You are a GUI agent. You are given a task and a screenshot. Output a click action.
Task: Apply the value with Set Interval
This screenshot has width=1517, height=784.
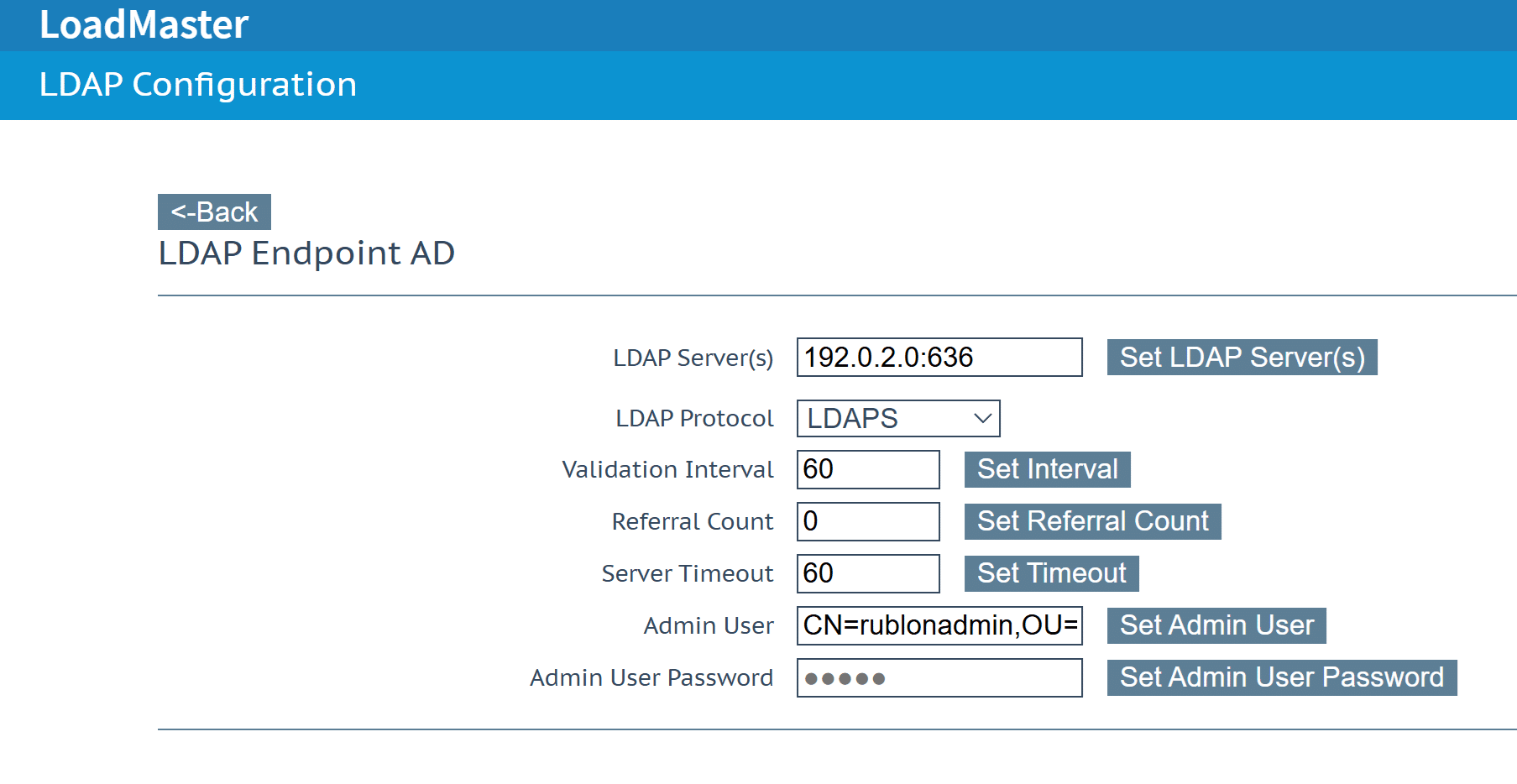[1046, 469]
